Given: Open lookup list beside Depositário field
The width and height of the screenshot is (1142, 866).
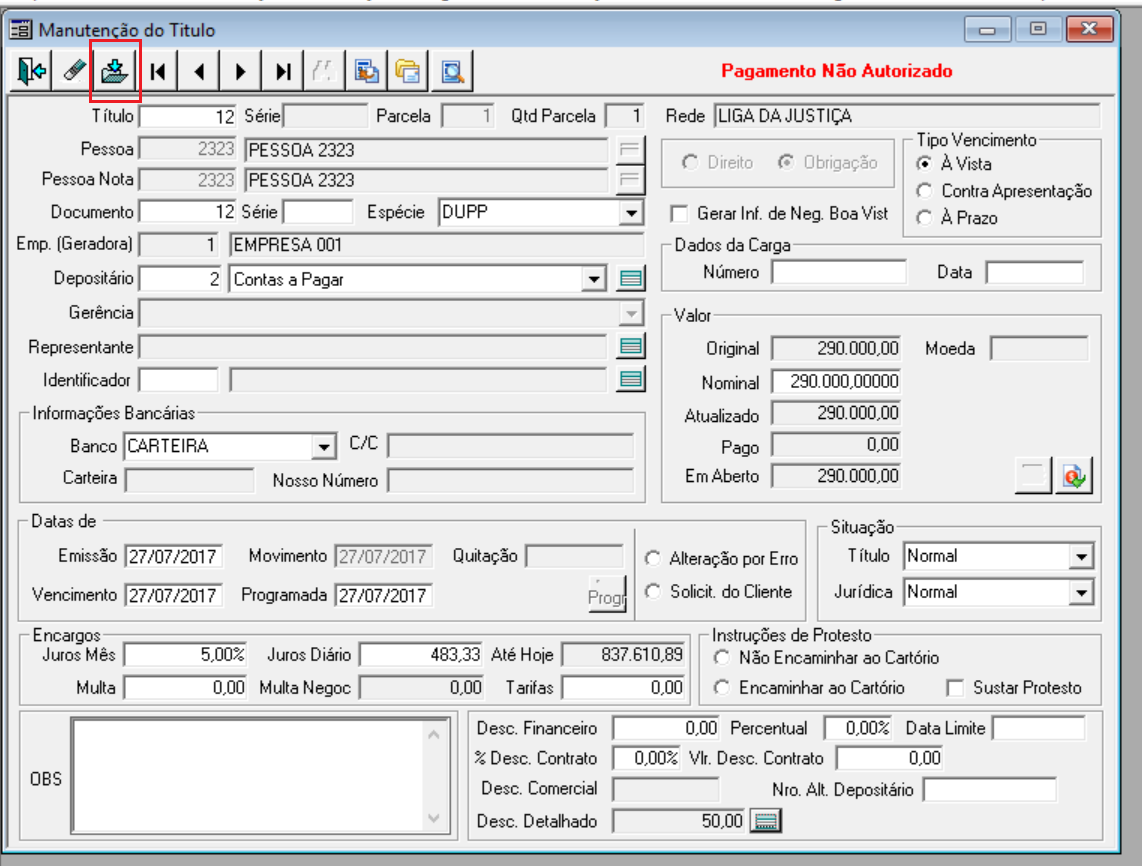Looking at the screenshot, I should click(x=631, y=279).
